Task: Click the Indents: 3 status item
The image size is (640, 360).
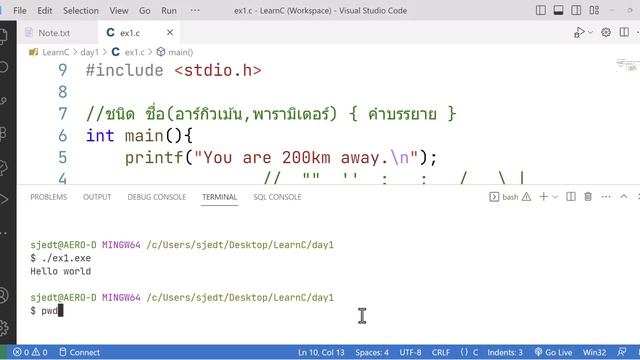Action: tap(505, 352)
